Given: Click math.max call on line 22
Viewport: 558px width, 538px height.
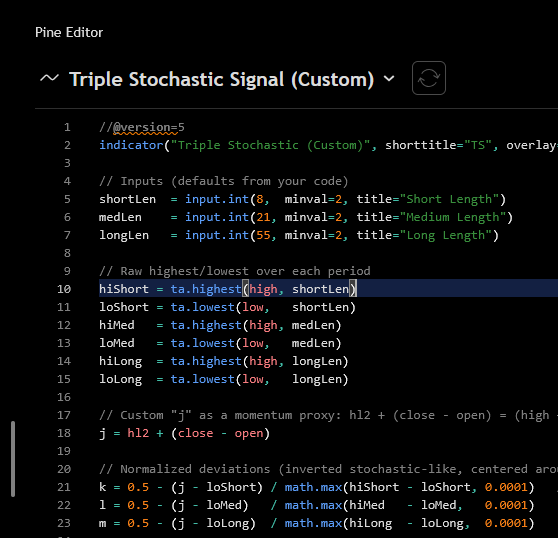Looking at the screenshot, I should 313,505.
